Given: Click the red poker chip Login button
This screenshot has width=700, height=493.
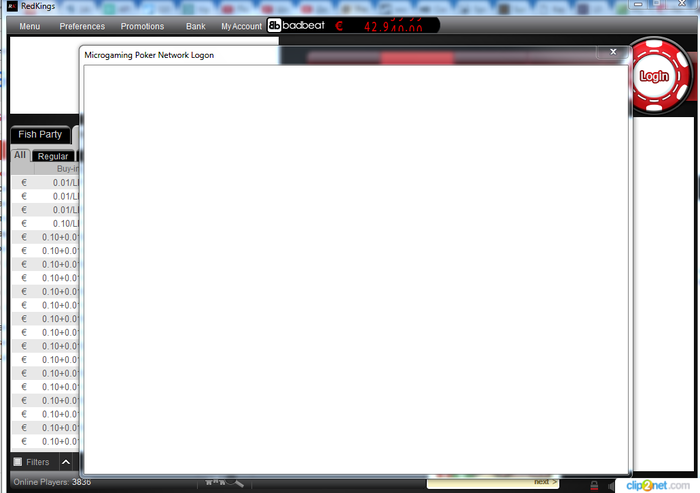Looking at the screenshot, I should tap(654, 76).
